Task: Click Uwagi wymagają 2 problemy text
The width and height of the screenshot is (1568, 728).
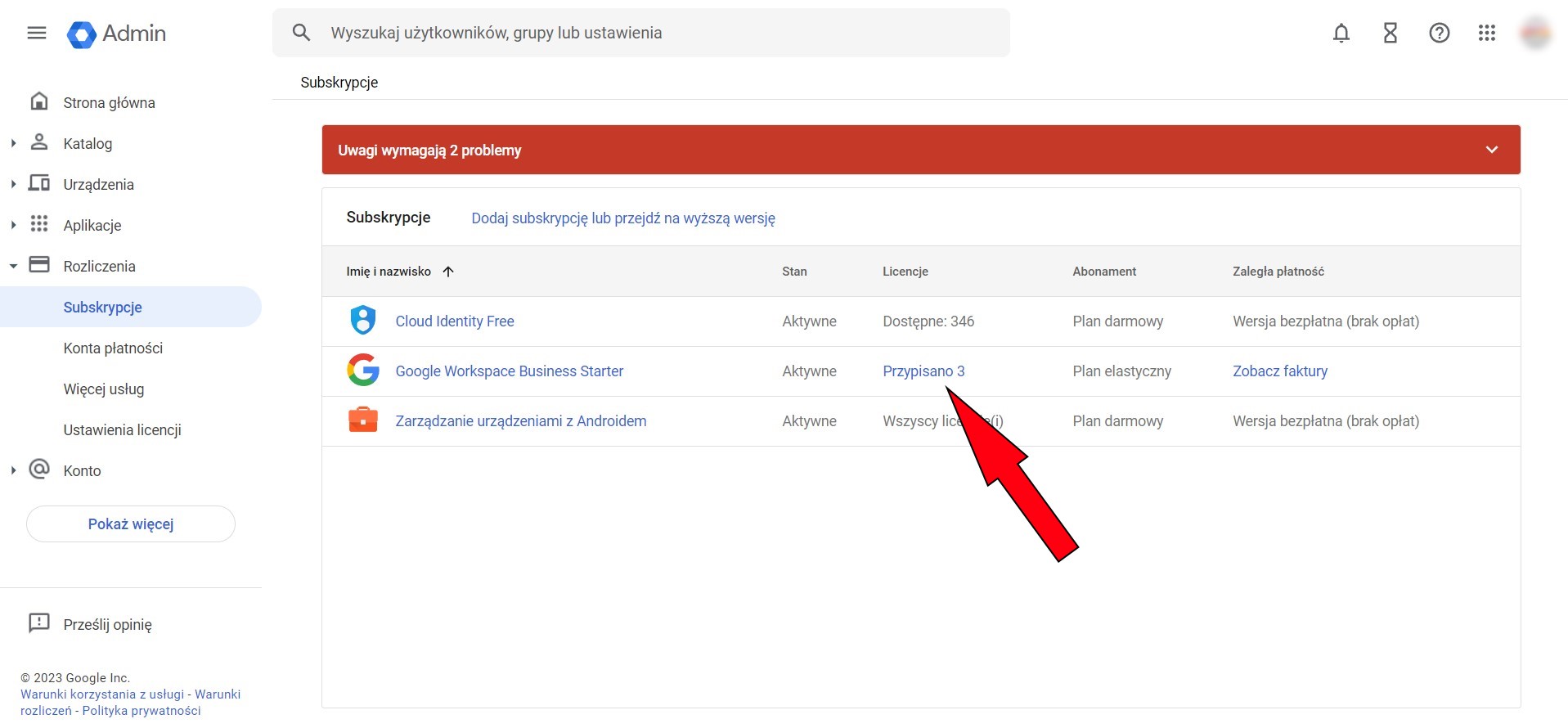Action: coord(429,151)
